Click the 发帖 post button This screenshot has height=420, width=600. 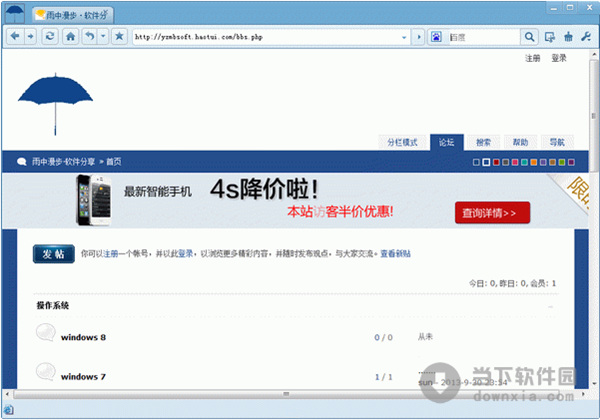54,254
